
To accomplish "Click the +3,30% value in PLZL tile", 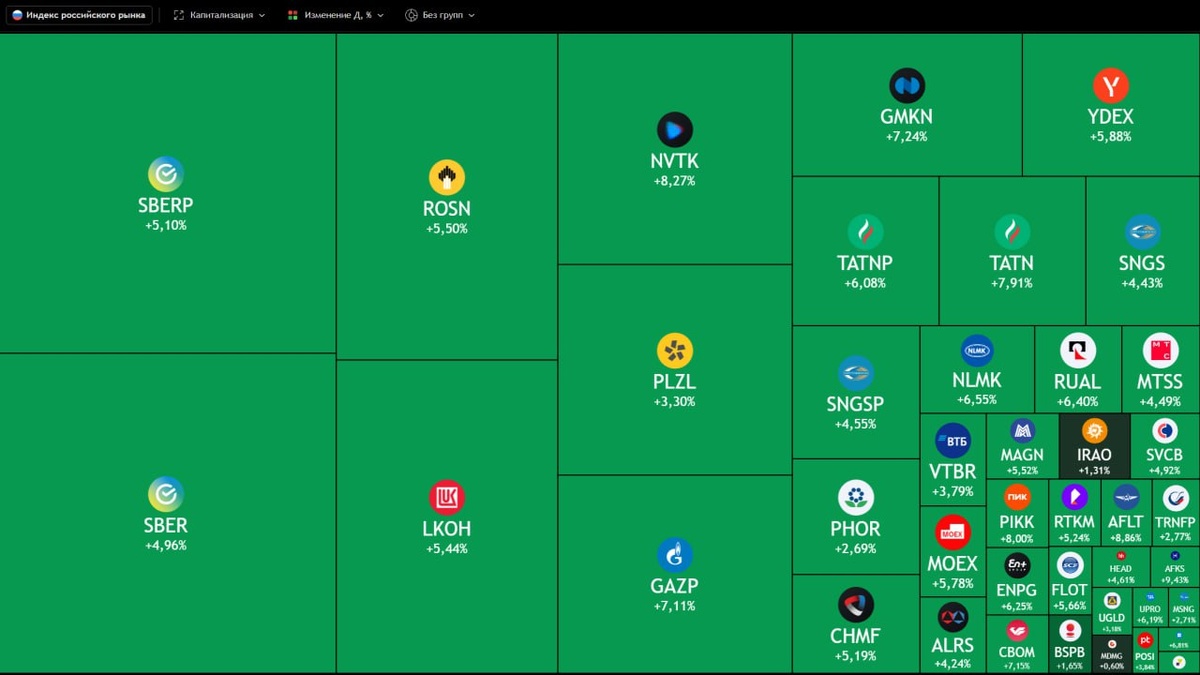I will coord(675,402).
